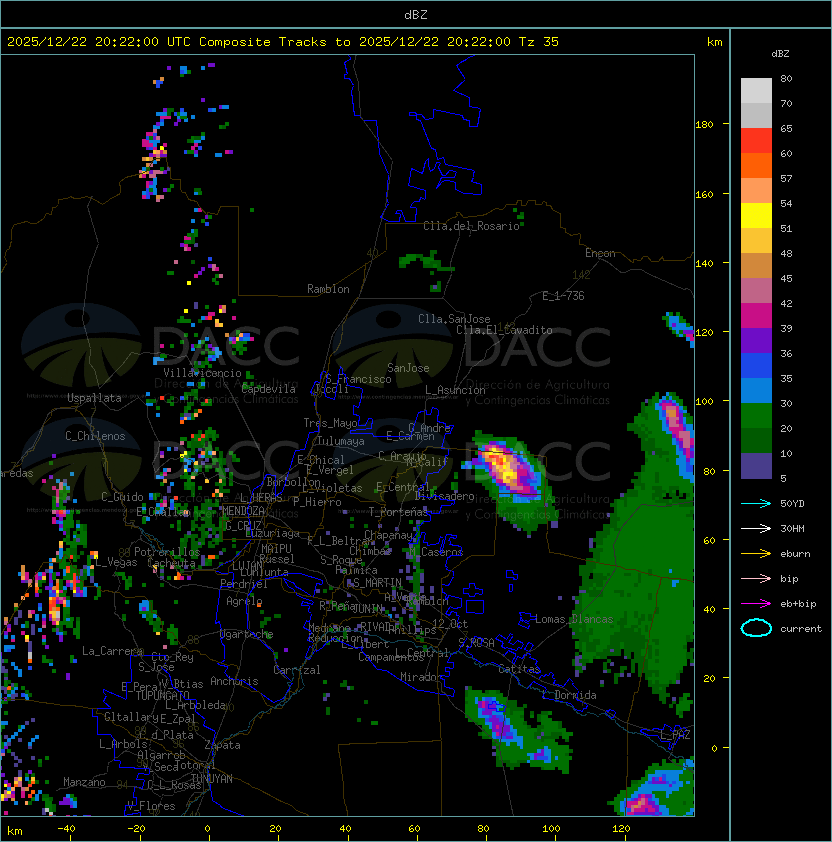Click the 'Zapata' map label
832x842 pixels.
222,745
